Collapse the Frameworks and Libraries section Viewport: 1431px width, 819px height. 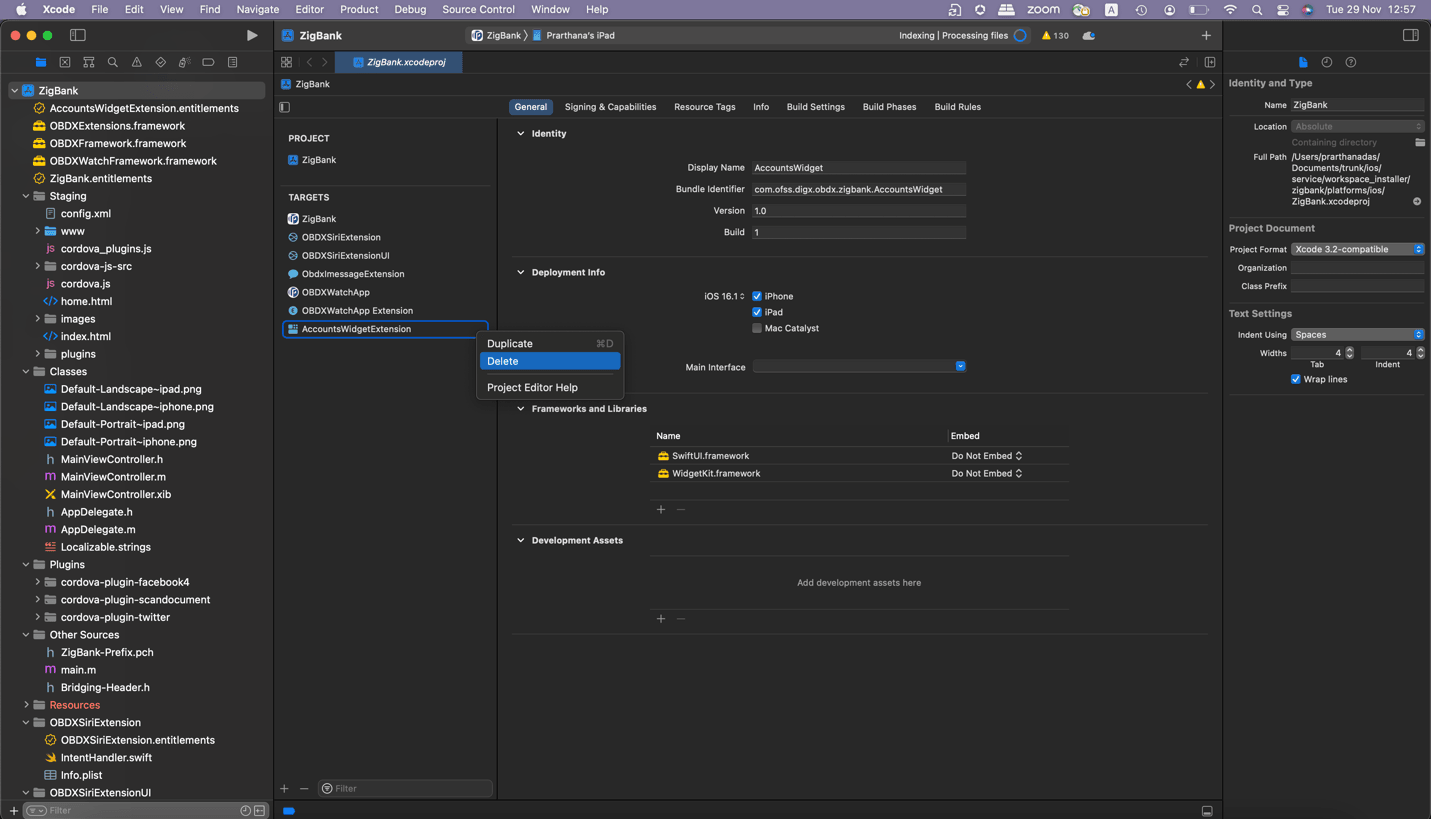click(x=521, y=409)
